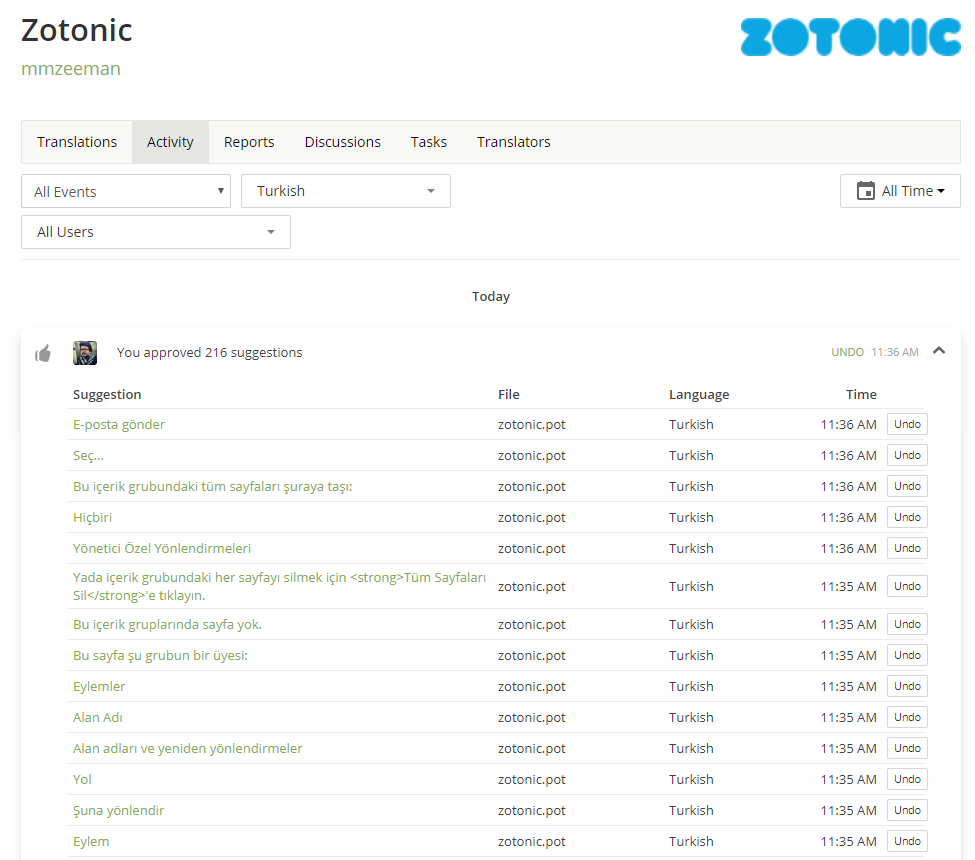Open the 'Yol' suggestion link
975x860 pixels.
82,780
